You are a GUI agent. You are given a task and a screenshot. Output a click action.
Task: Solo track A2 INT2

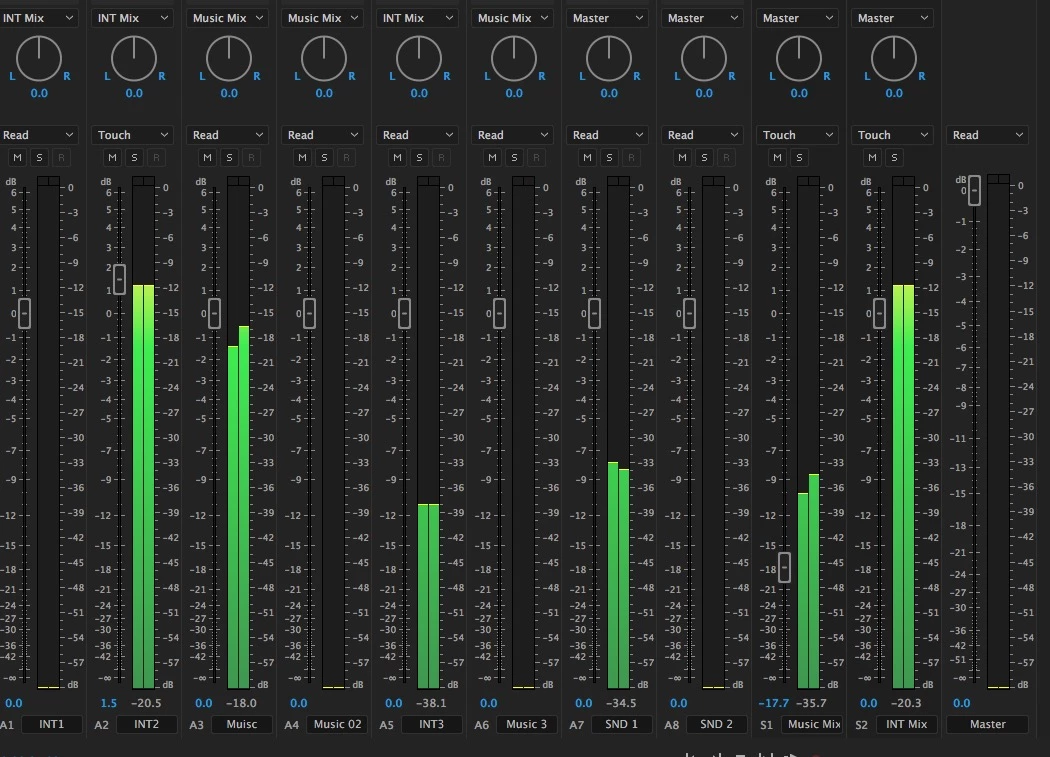click(135, 157)
